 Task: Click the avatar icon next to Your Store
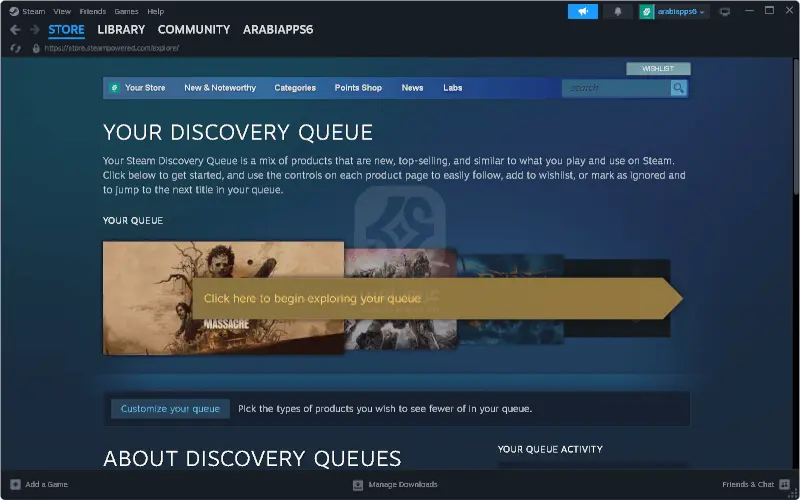pos(115,88)
